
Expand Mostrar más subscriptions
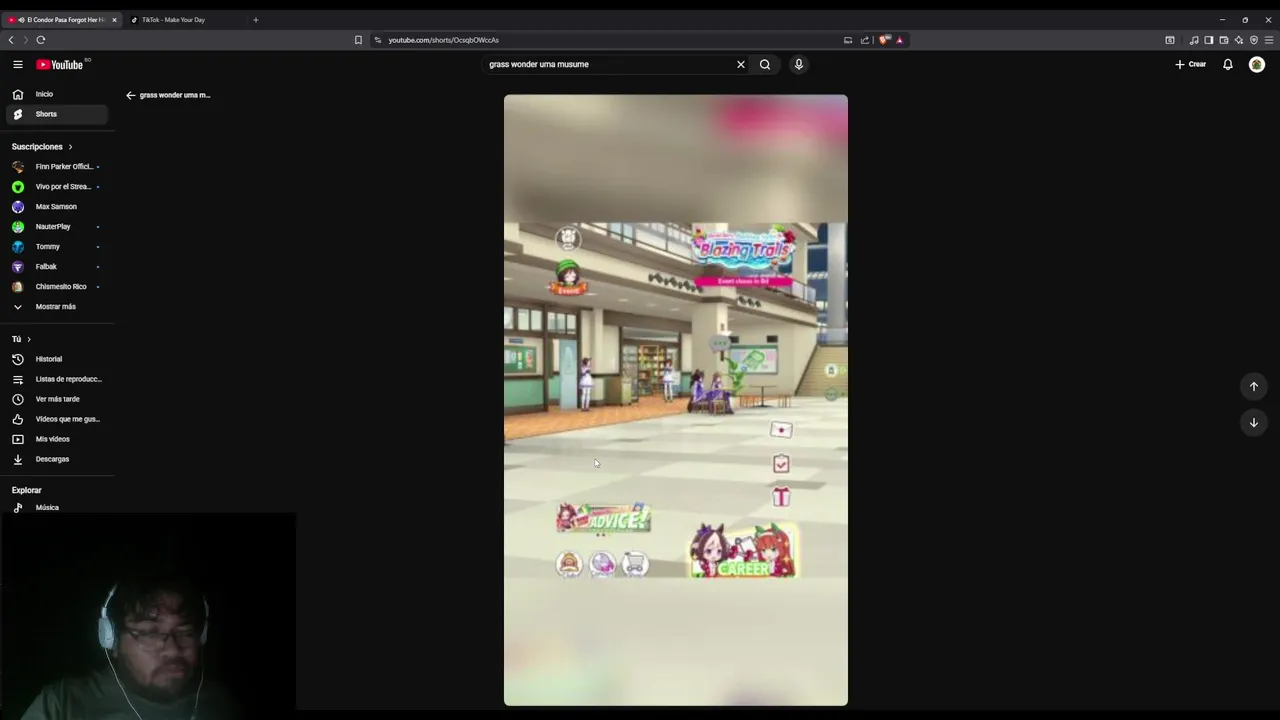[x=57, y=306]
